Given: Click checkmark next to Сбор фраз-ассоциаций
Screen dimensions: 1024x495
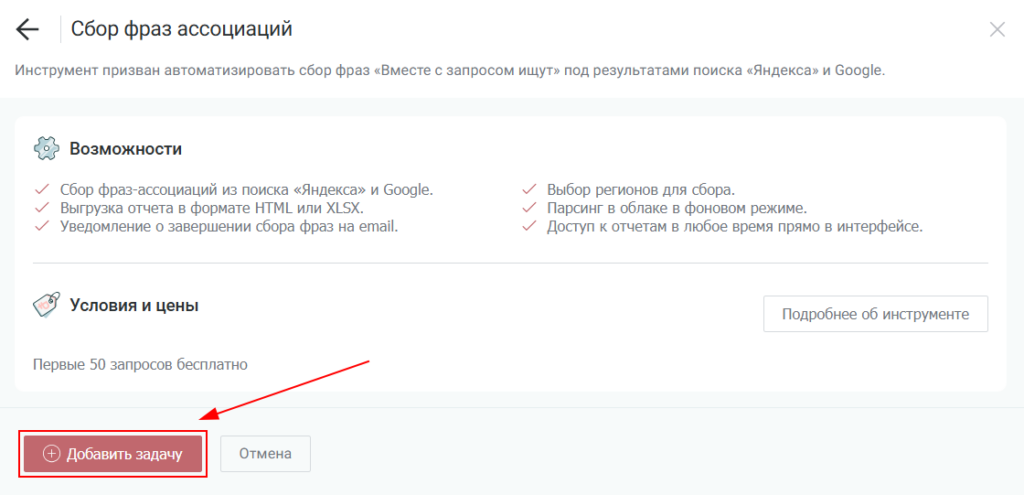Looking at the screenshot, I should [42, 189].
